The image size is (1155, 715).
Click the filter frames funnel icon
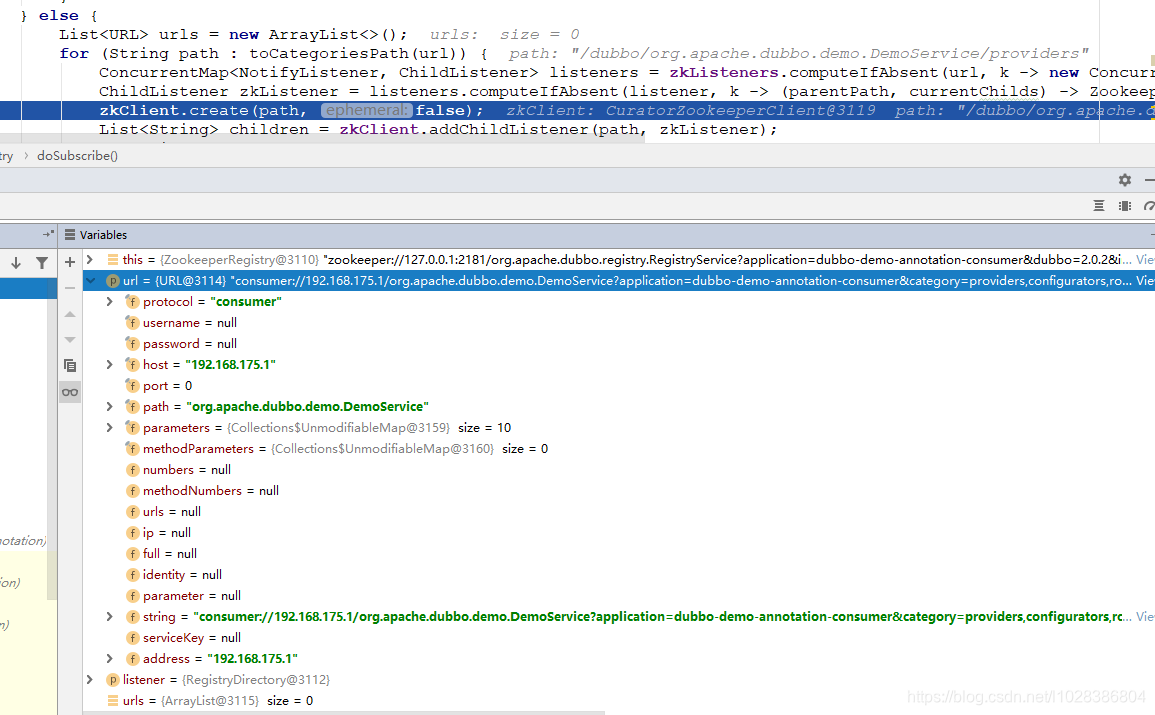point(42,263)
